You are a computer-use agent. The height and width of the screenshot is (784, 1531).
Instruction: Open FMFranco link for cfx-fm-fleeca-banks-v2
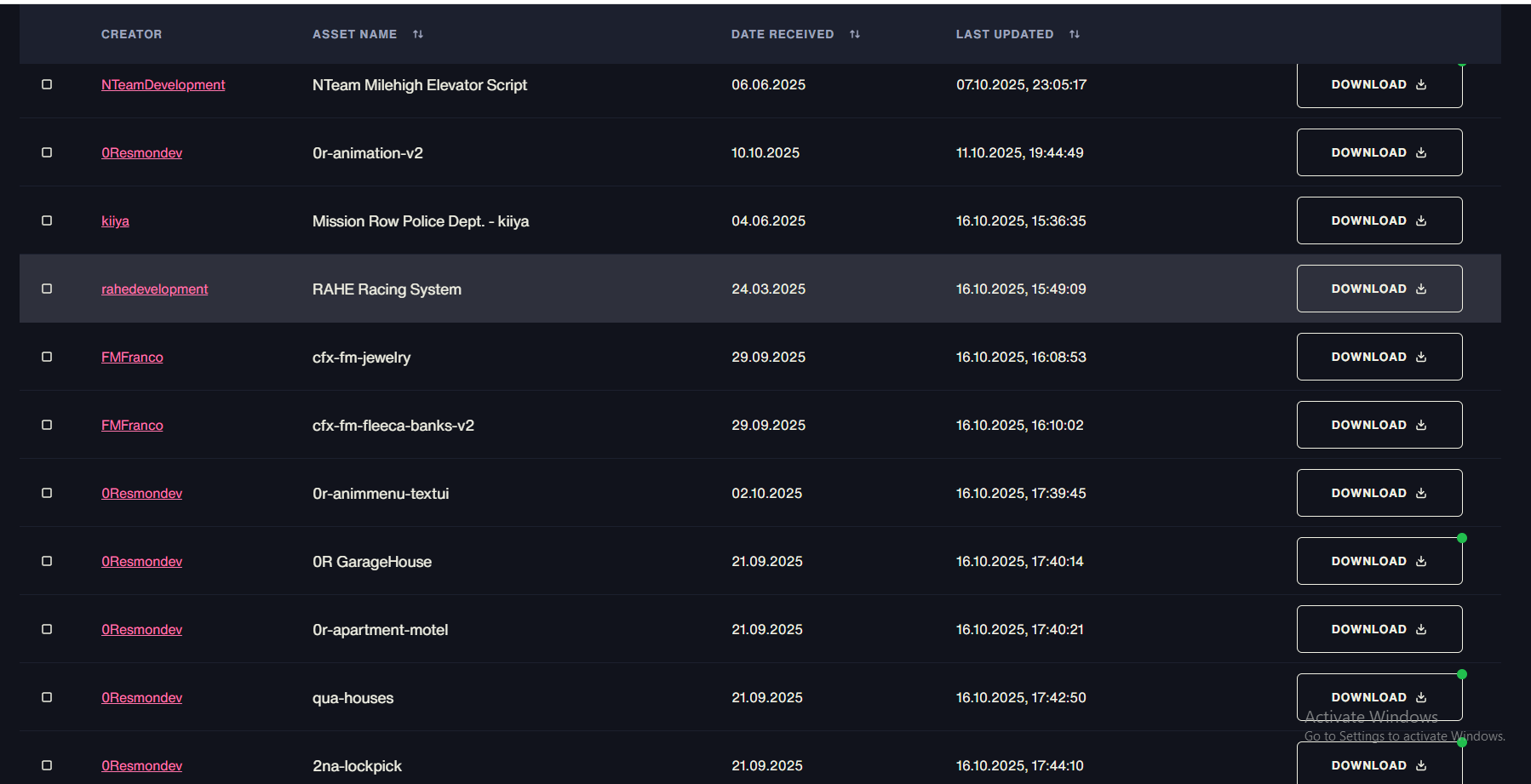pyautogui.click(x=132, y=425)
